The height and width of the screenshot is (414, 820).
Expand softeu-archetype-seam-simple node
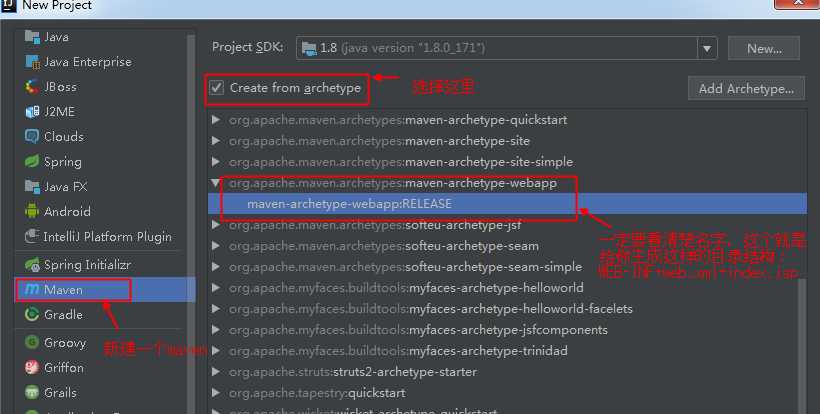point(215,267)
